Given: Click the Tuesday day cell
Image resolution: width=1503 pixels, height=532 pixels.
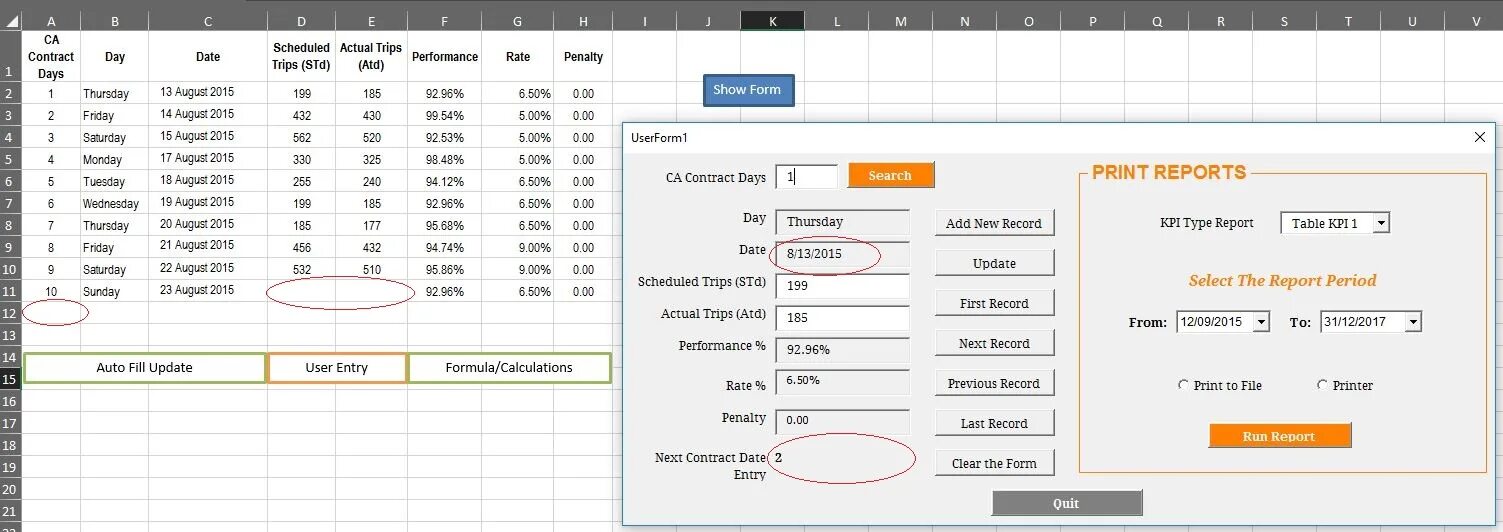Looking at the screenshot, I should coord(115,181).
